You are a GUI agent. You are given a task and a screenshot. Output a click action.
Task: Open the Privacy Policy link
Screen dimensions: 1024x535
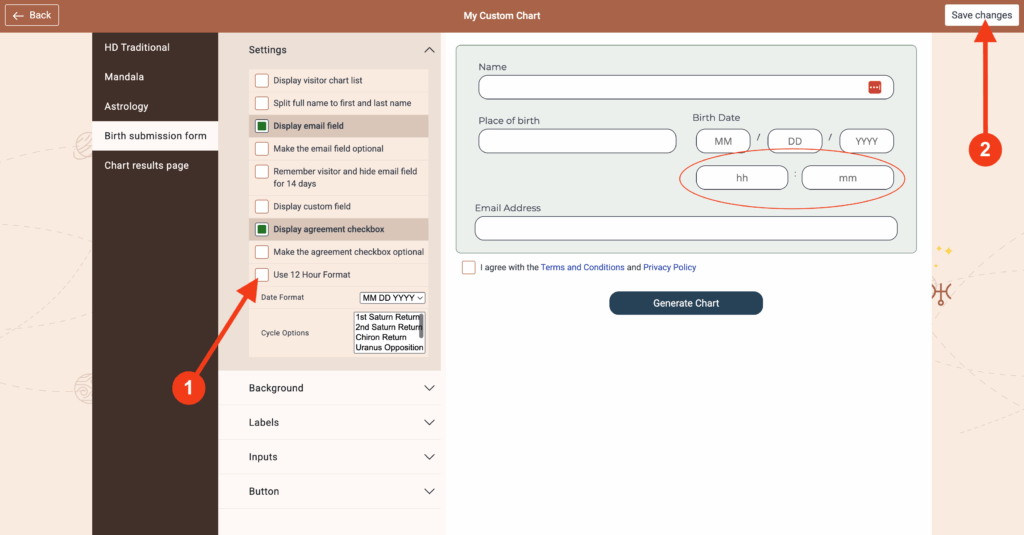[x=669, y=268]
